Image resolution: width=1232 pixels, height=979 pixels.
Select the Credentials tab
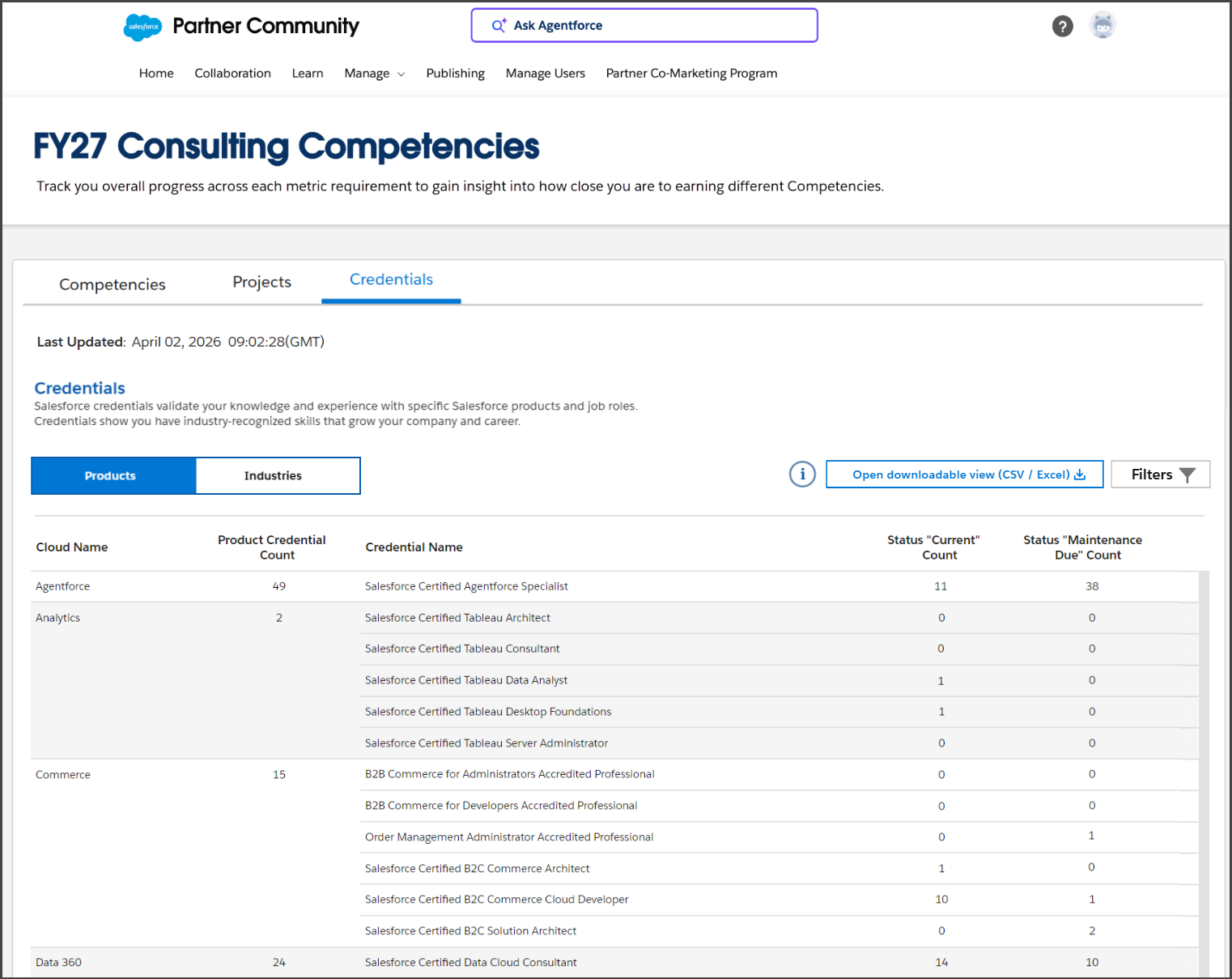point(391,279)
